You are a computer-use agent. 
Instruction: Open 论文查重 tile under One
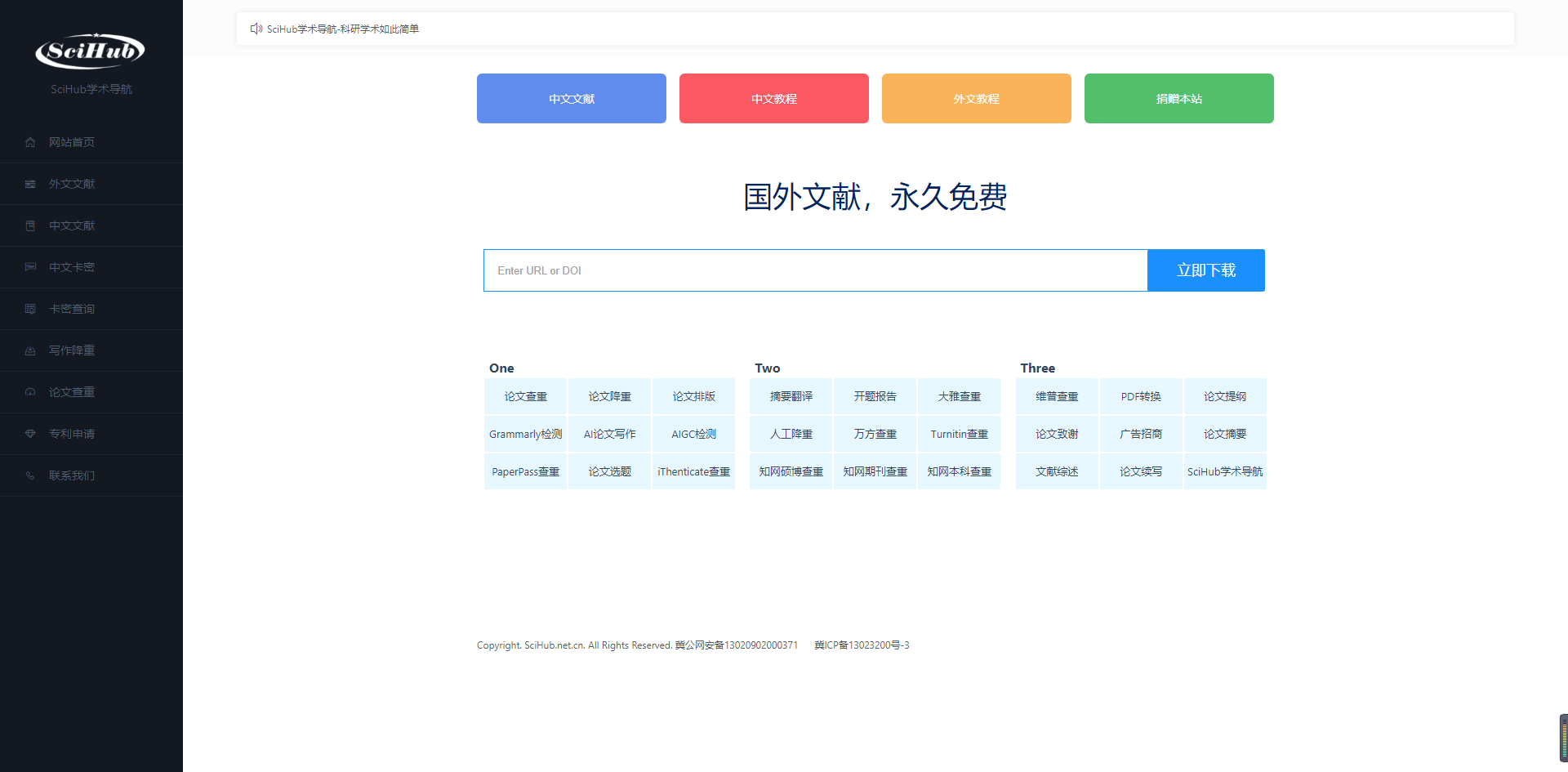click(526, 396)
